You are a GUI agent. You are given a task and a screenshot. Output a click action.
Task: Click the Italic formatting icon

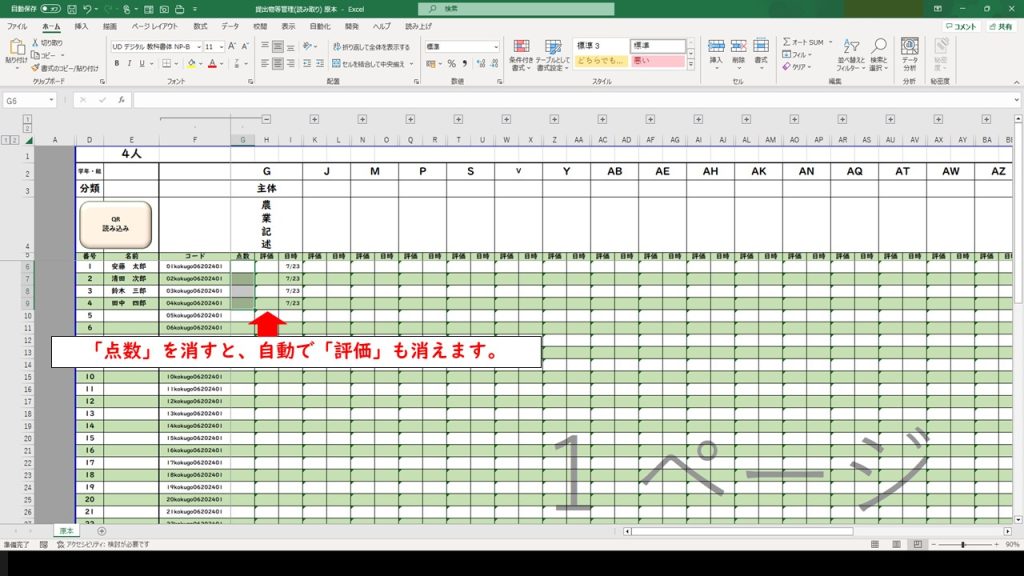pos(130,64)
